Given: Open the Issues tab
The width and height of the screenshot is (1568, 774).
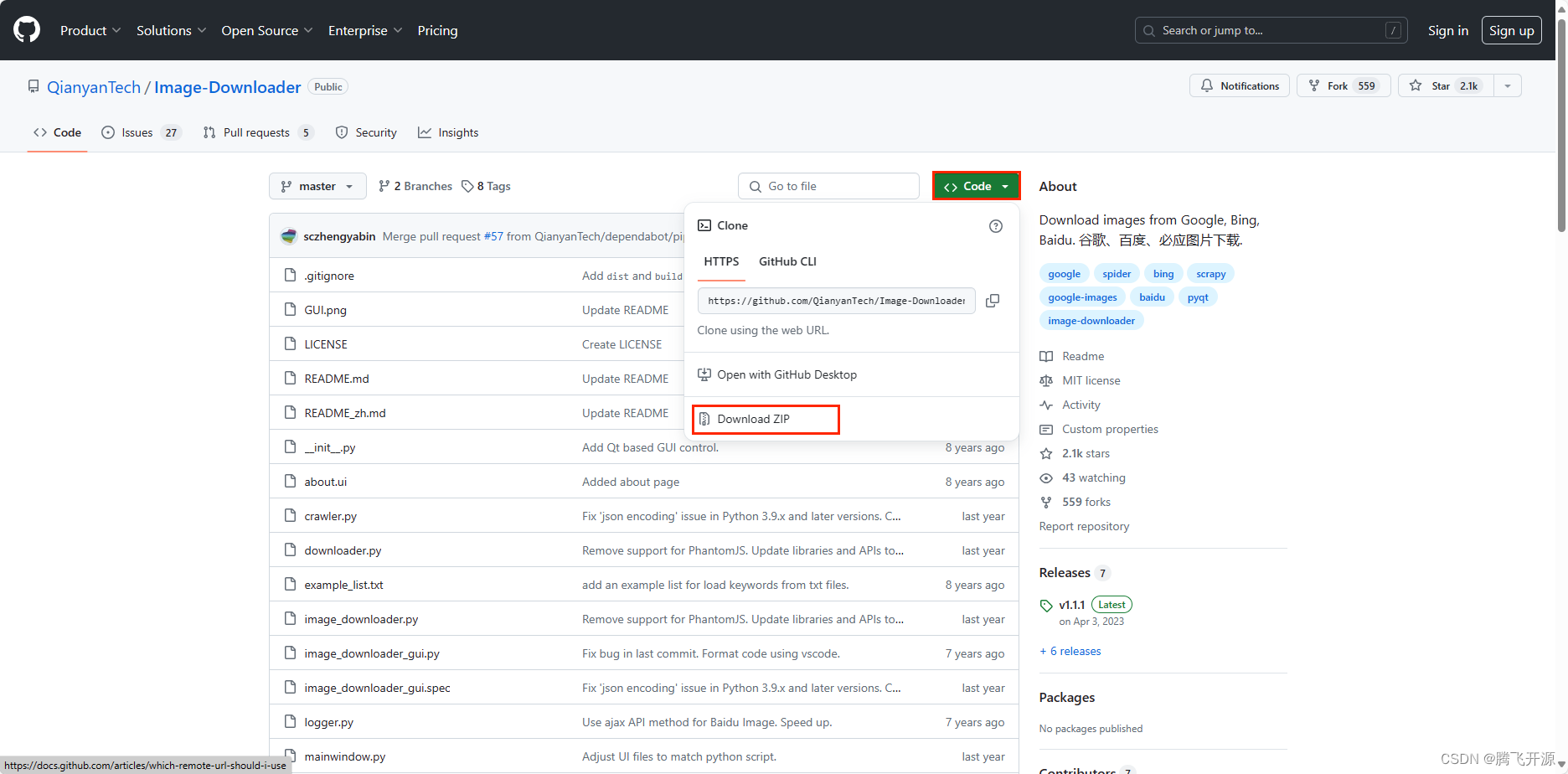Looking at the screenshot, I should coord(141,132).
